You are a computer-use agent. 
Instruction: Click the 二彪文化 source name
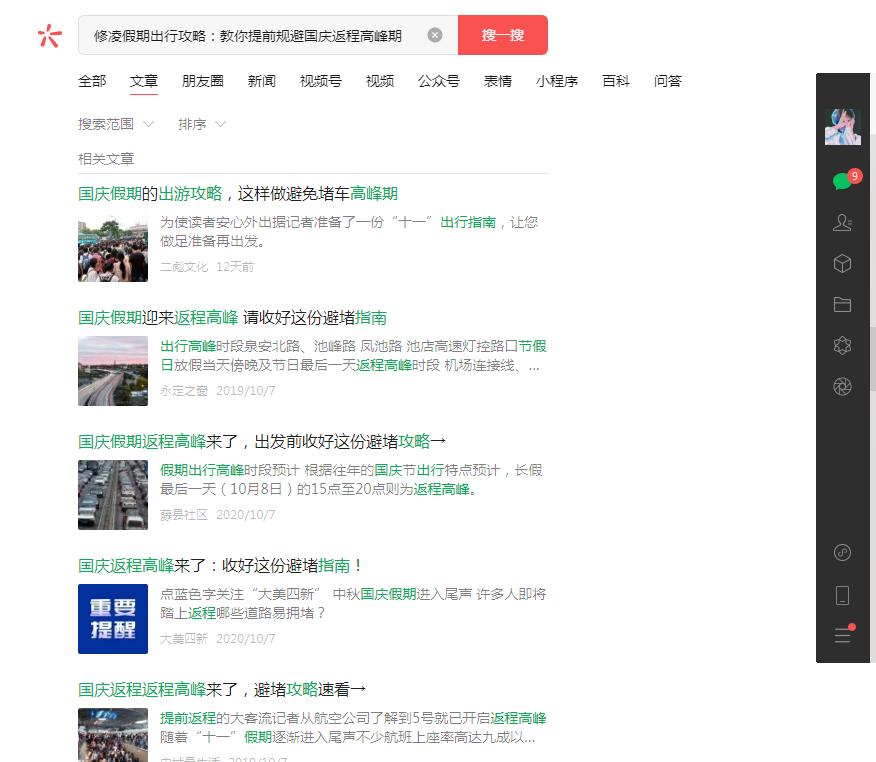(x=184, y=267)
